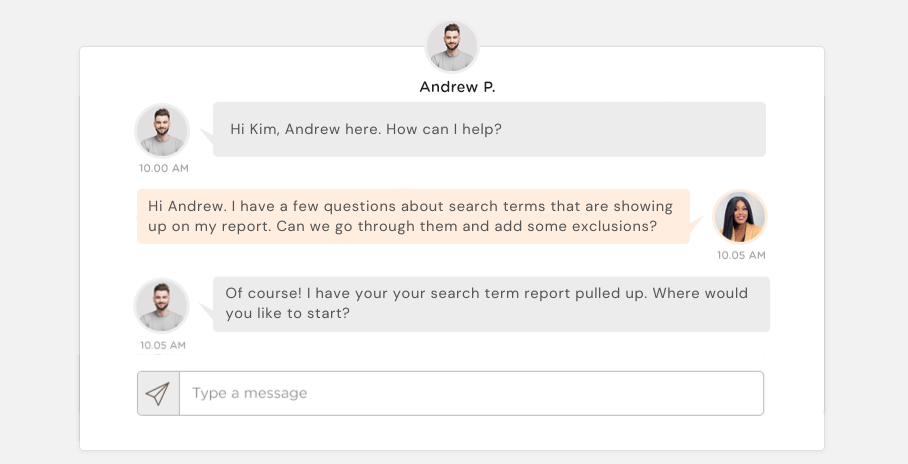This screenshot has width=908, height=464.
Task: Click the 10.05 AM timestamp under Andrew's avatar
Action: click(x=163, y=345)
